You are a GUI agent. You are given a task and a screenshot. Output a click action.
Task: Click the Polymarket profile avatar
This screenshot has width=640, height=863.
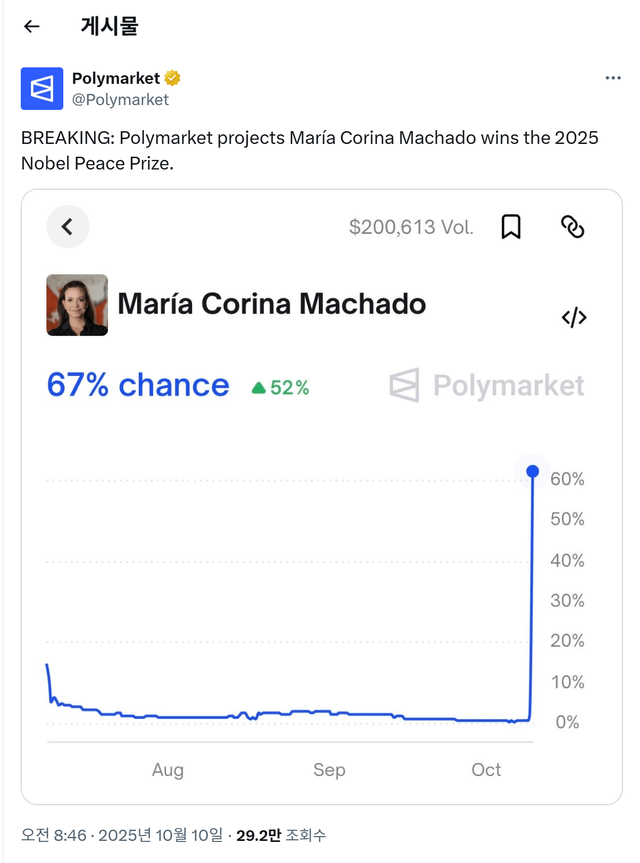(42, 89)
